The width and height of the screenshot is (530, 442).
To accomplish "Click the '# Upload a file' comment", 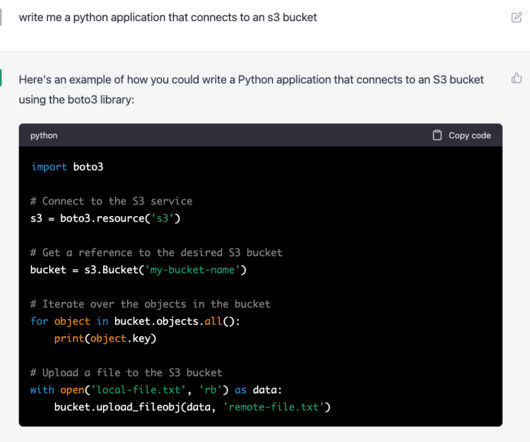I will click(x=126, y=373).
